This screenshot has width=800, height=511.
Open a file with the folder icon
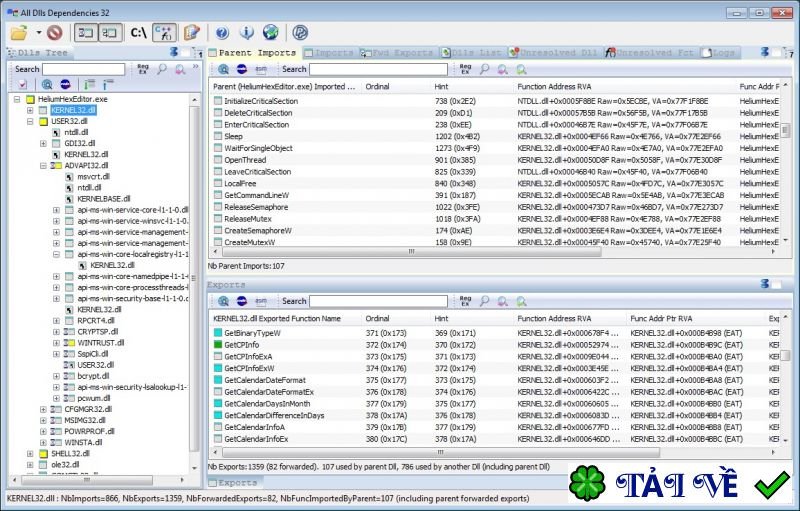[x=19, y=33]
